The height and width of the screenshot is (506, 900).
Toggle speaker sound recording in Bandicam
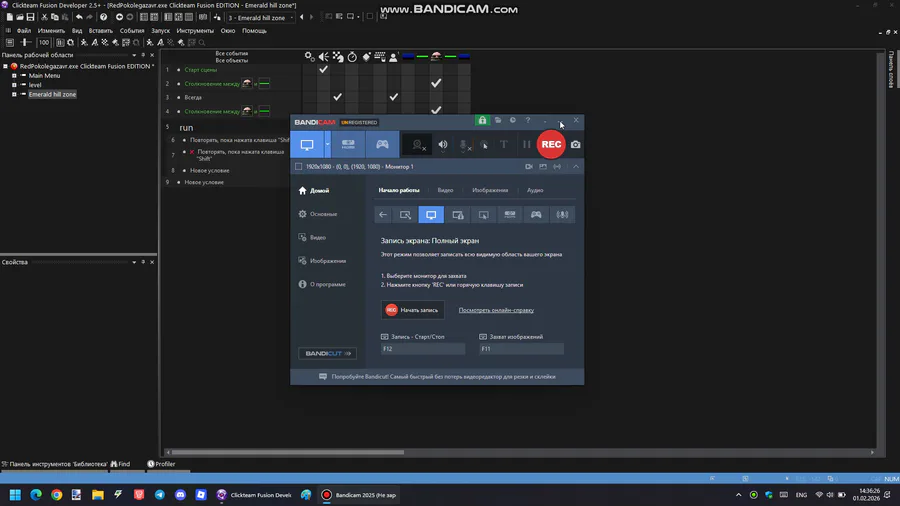tap(443, 145)
